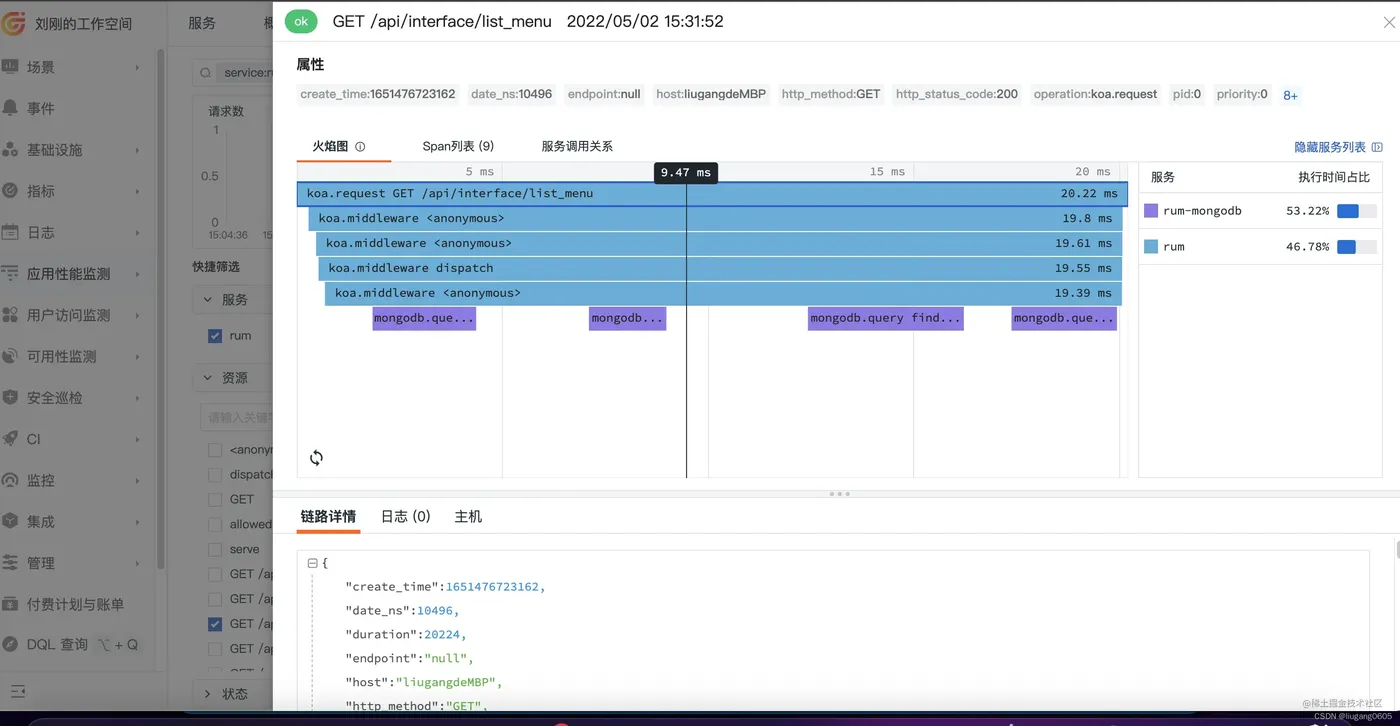This screenshot has height=726, width=1400.
Task: Open 场景 via its monitor icon
Action: [x=10, y=67]
